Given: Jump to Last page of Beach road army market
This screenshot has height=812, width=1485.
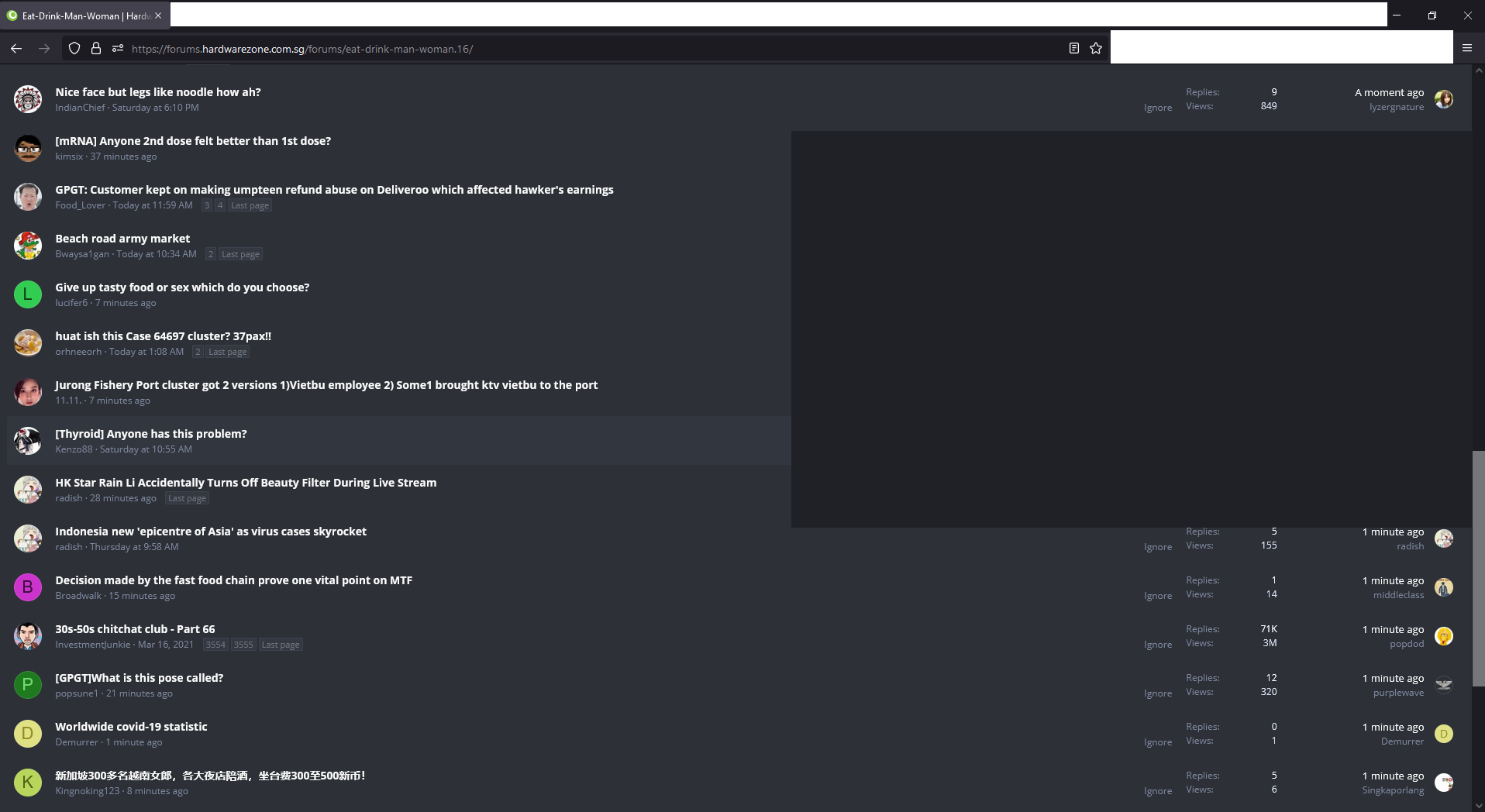Looking at the screenshot, I should [240, 254].
